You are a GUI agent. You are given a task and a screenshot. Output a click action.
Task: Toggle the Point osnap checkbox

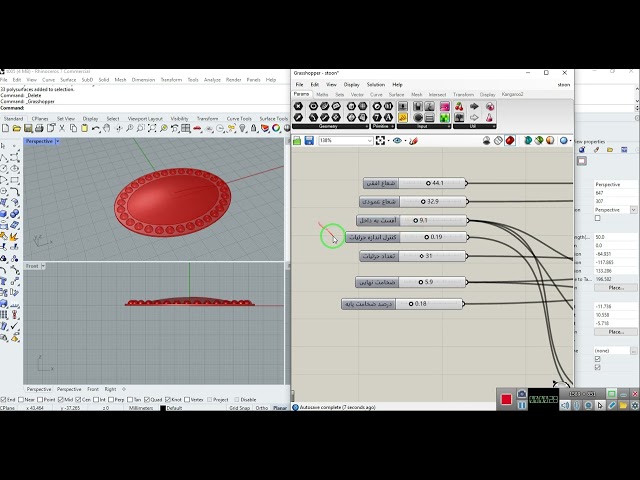point(40,400)
